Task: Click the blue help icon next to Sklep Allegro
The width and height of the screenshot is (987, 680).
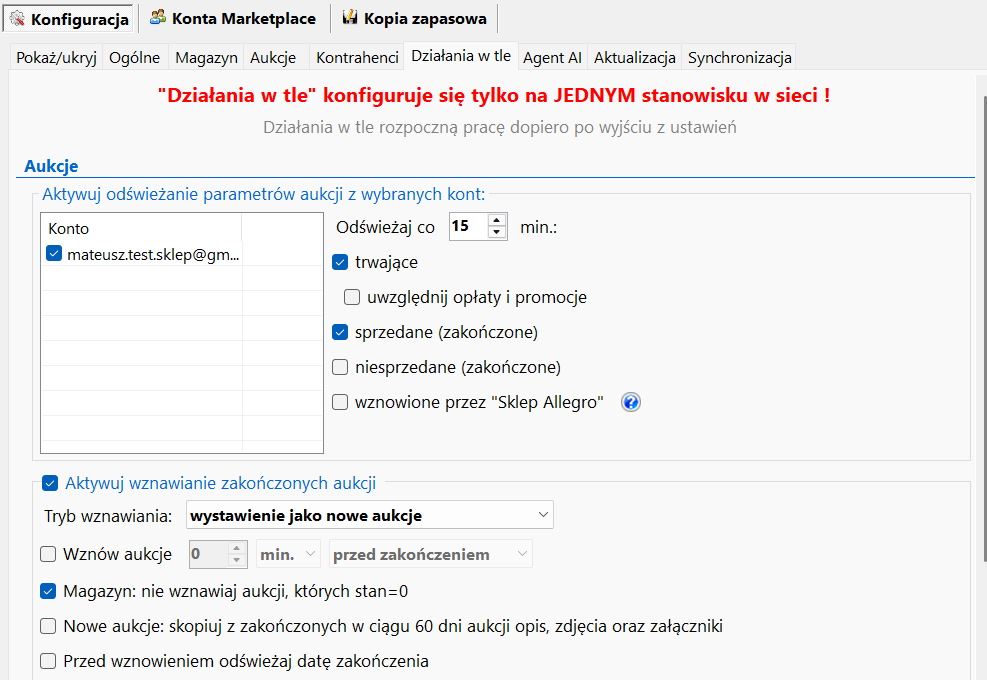Action: 630,402
